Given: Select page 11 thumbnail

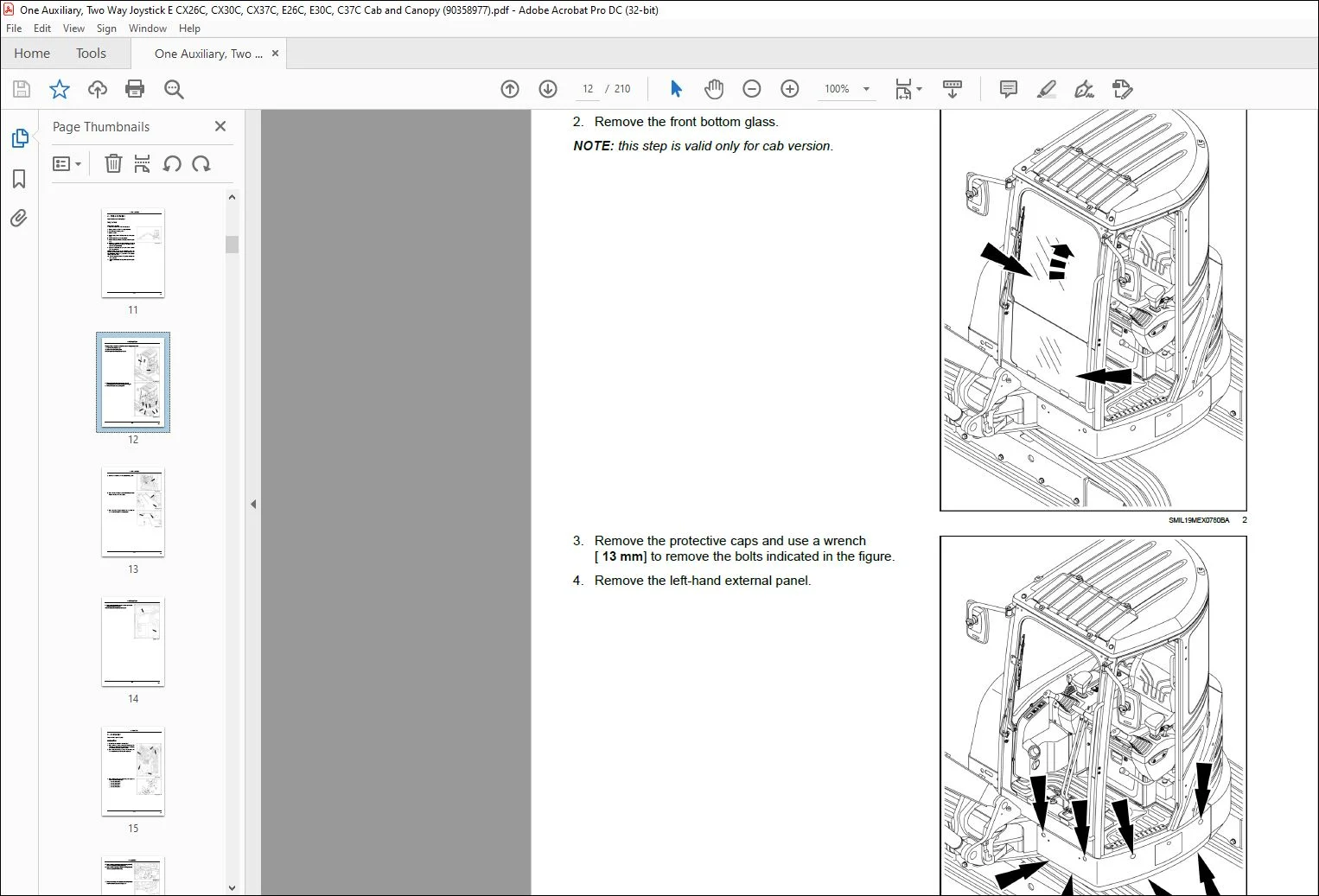Looking at the screenshot, I should [x=133, y=253].
